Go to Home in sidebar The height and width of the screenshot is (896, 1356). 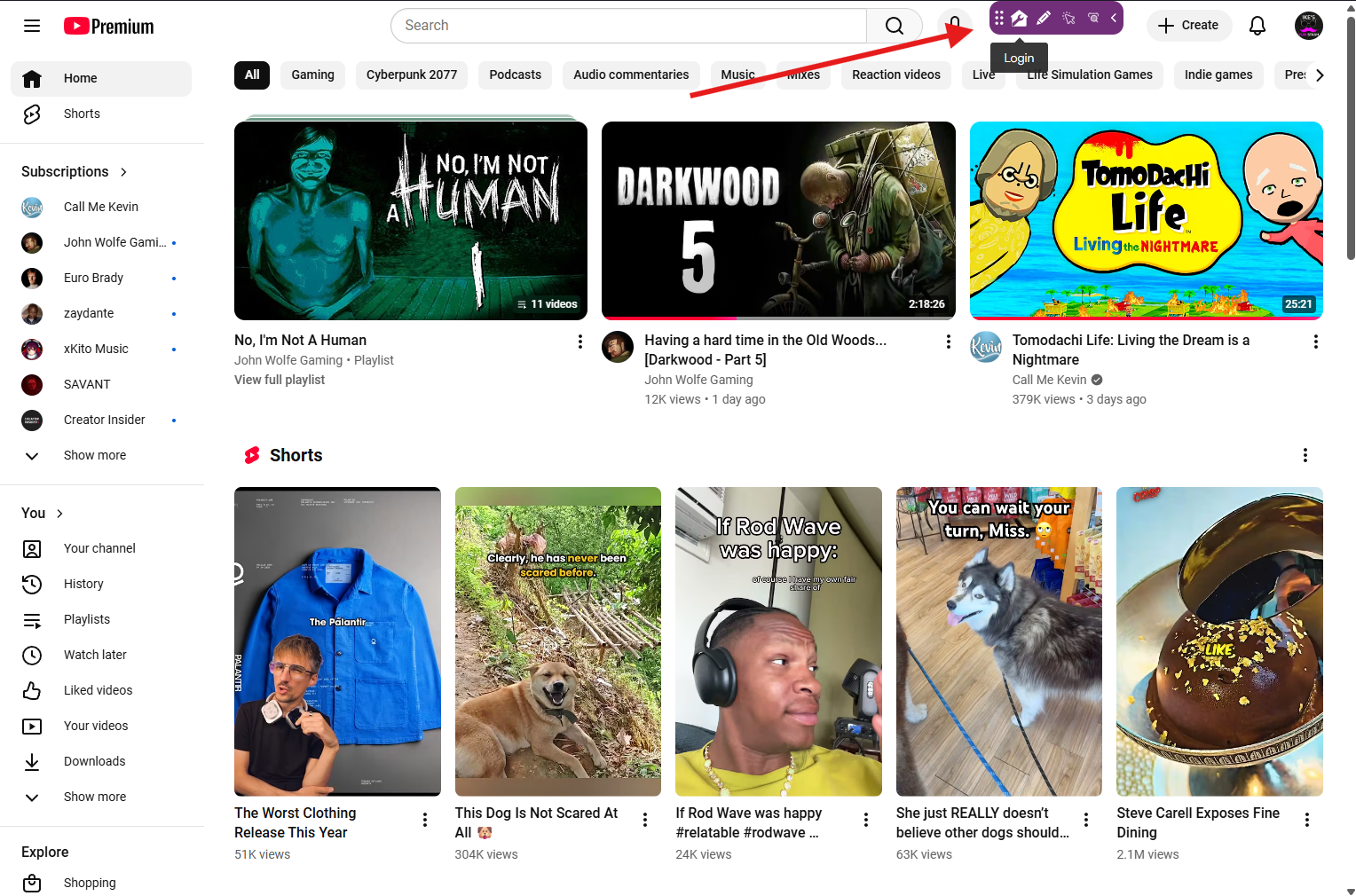101,78
